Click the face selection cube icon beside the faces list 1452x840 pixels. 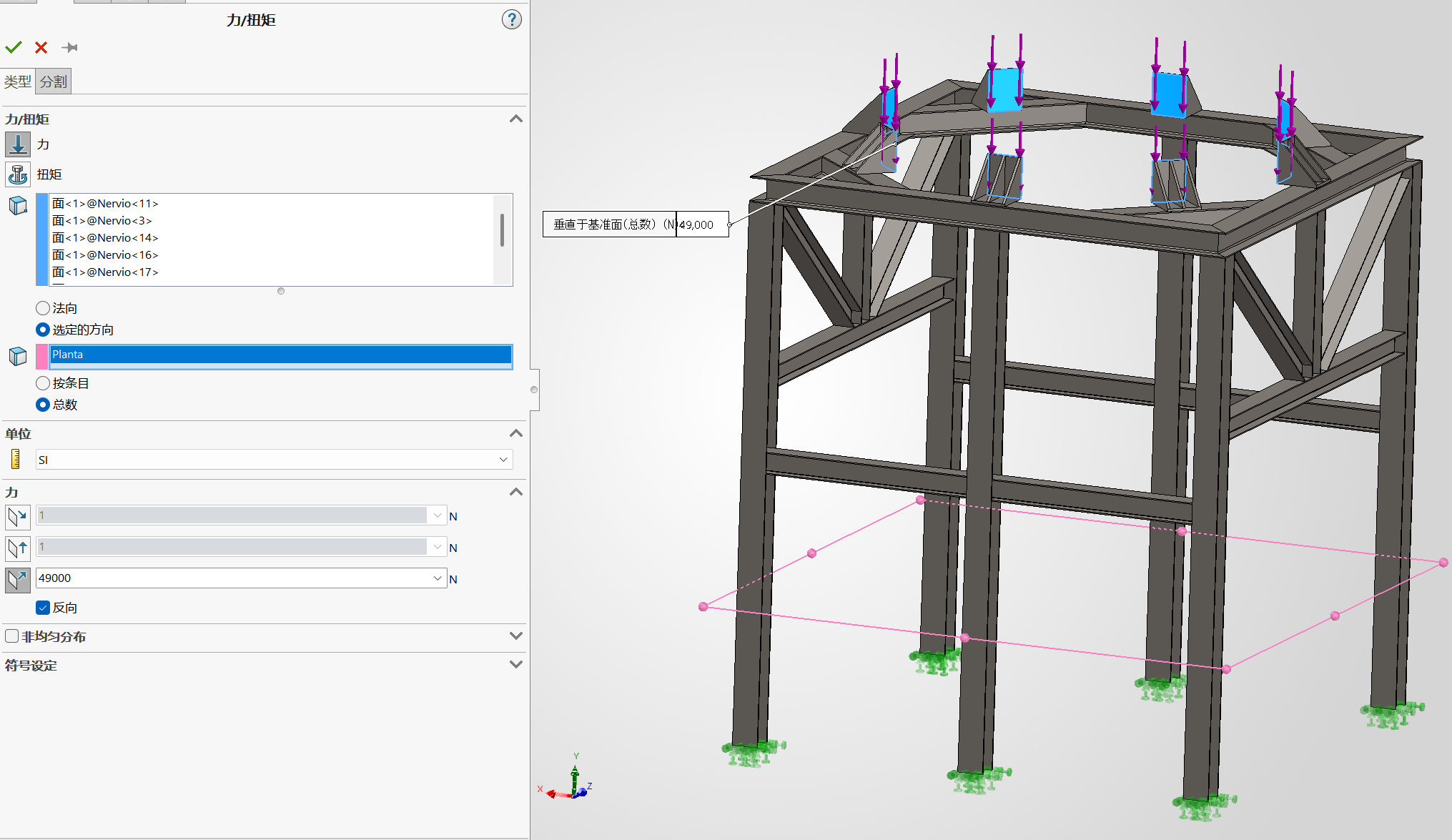coord(18,206)
